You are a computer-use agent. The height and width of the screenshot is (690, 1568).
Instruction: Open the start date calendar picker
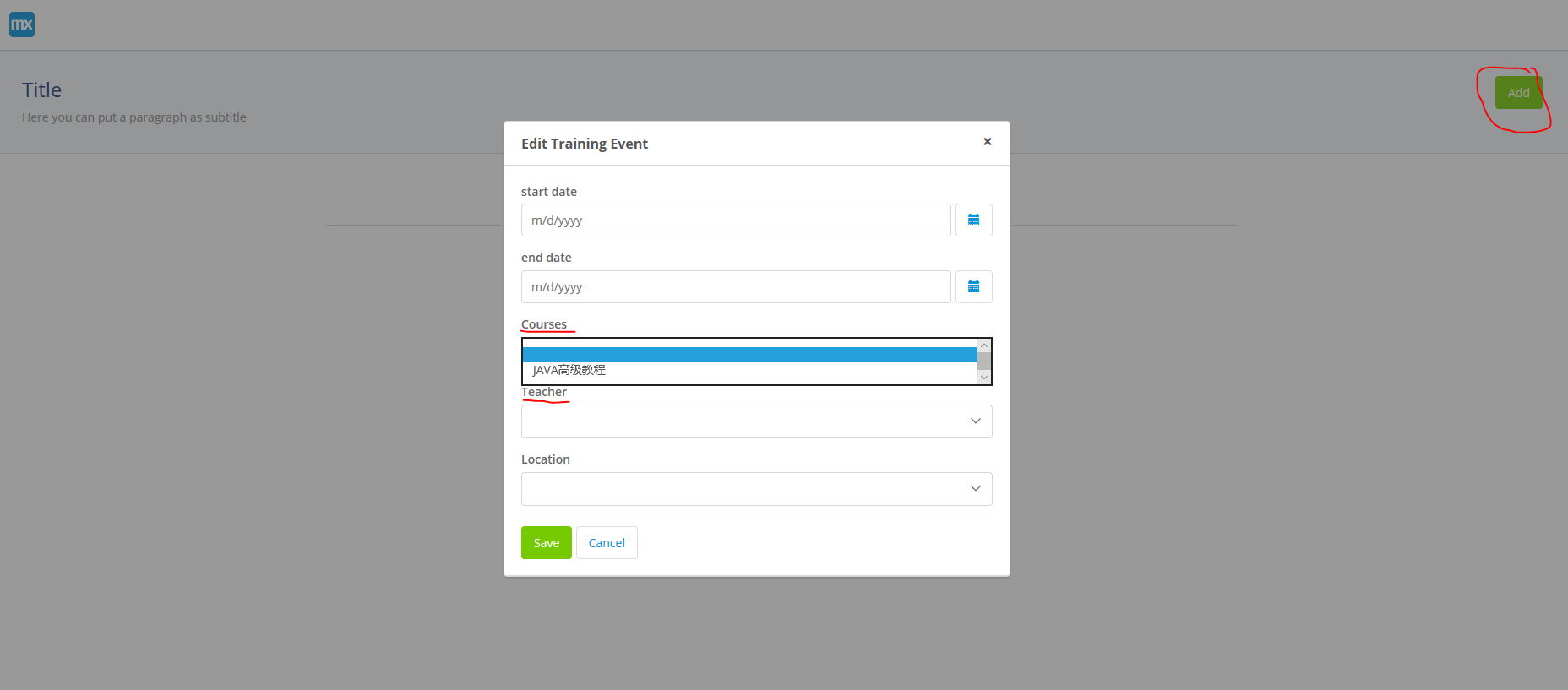click(973, 220)
